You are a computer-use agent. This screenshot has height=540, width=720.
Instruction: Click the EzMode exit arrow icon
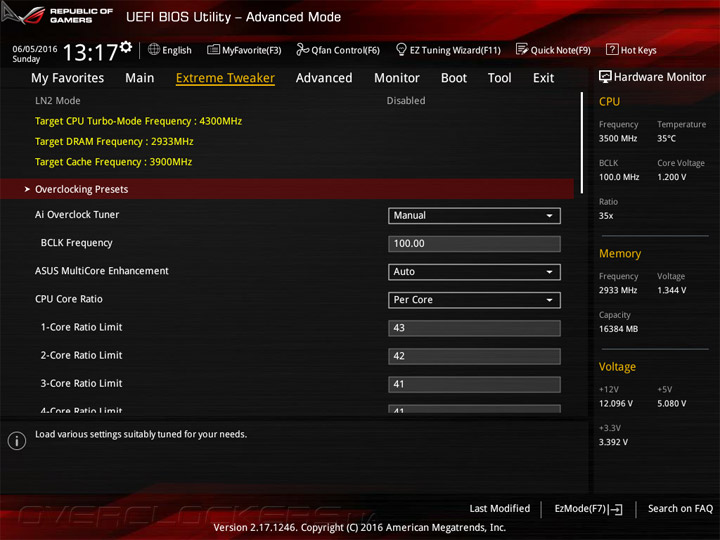(615, 509)
